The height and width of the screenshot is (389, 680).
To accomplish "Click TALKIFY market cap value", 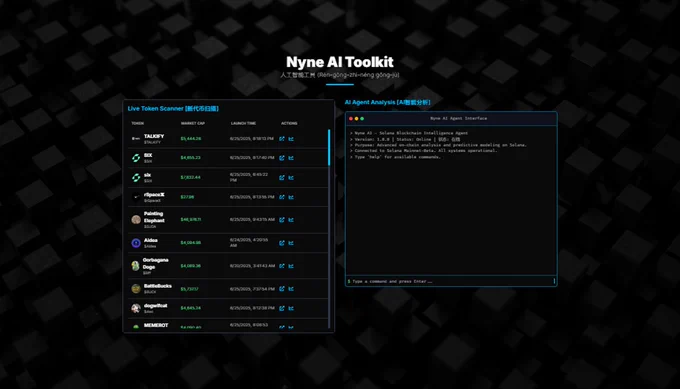I will (191, 139).
